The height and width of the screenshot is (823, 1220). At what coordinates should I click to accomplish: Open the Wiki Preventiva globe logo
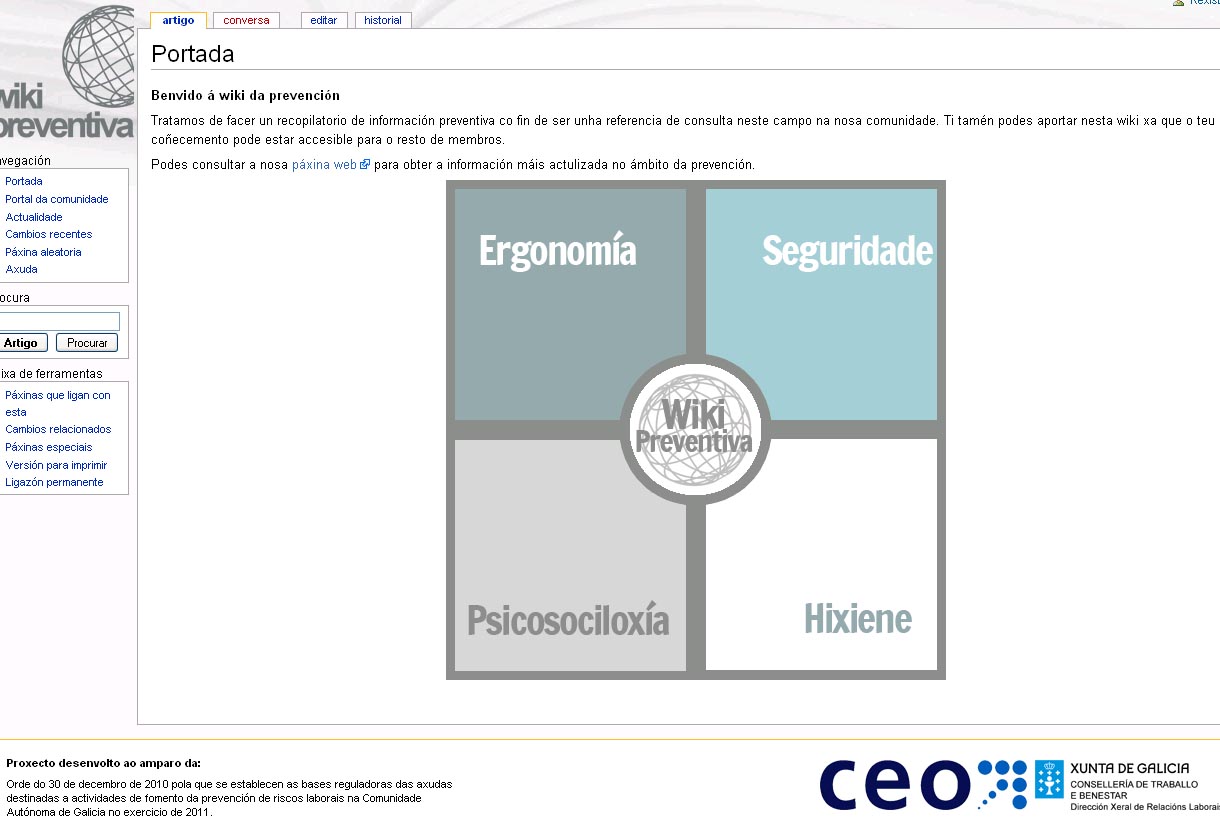[x=66, y=72]
